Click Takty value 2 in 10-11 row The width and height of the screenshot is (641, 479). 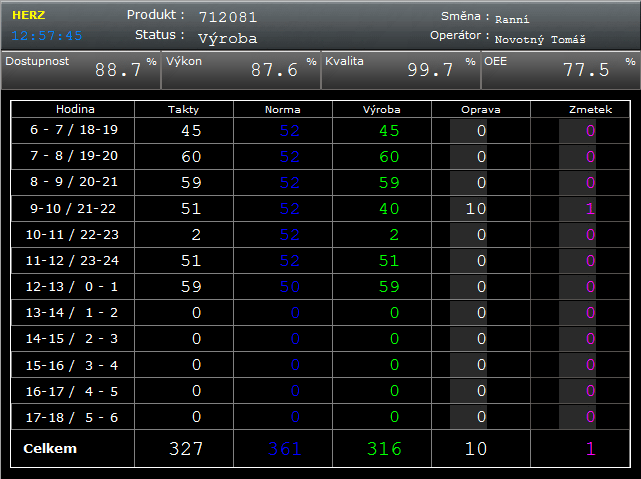[196, 235]
